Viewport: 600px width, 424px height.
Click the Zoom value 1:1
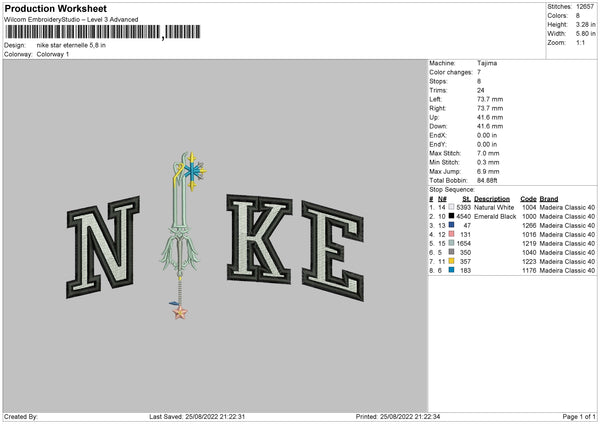click(x=580, y=42)
